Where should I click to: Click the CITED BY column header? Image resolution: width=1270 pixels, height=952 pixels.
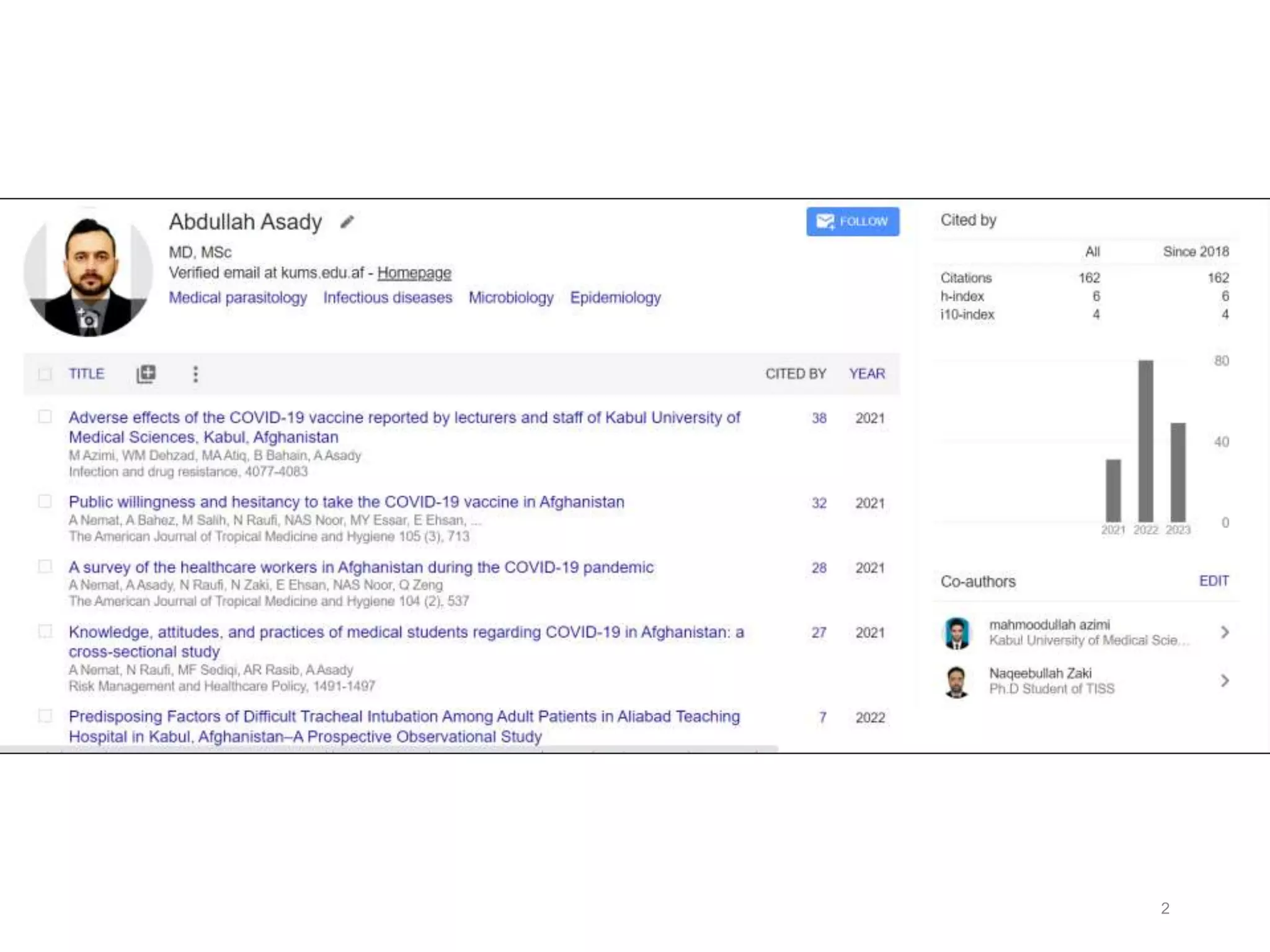796,374
